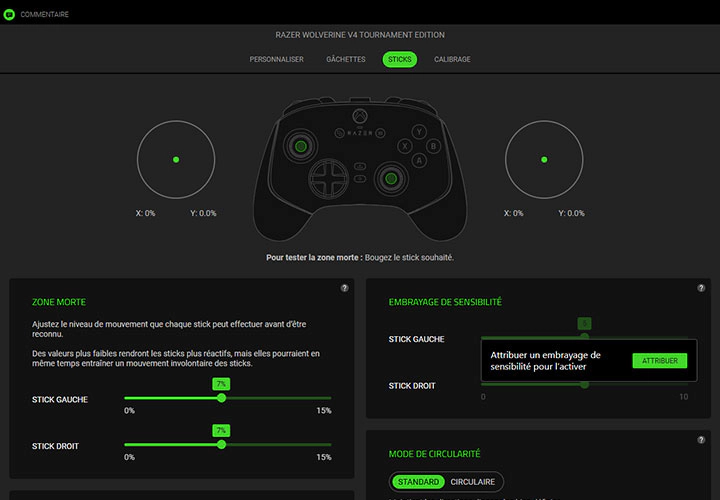The width and height of the screenshot is (720, 500).
Task: Click the A button on controller diagram
Action: click(419, 161)
